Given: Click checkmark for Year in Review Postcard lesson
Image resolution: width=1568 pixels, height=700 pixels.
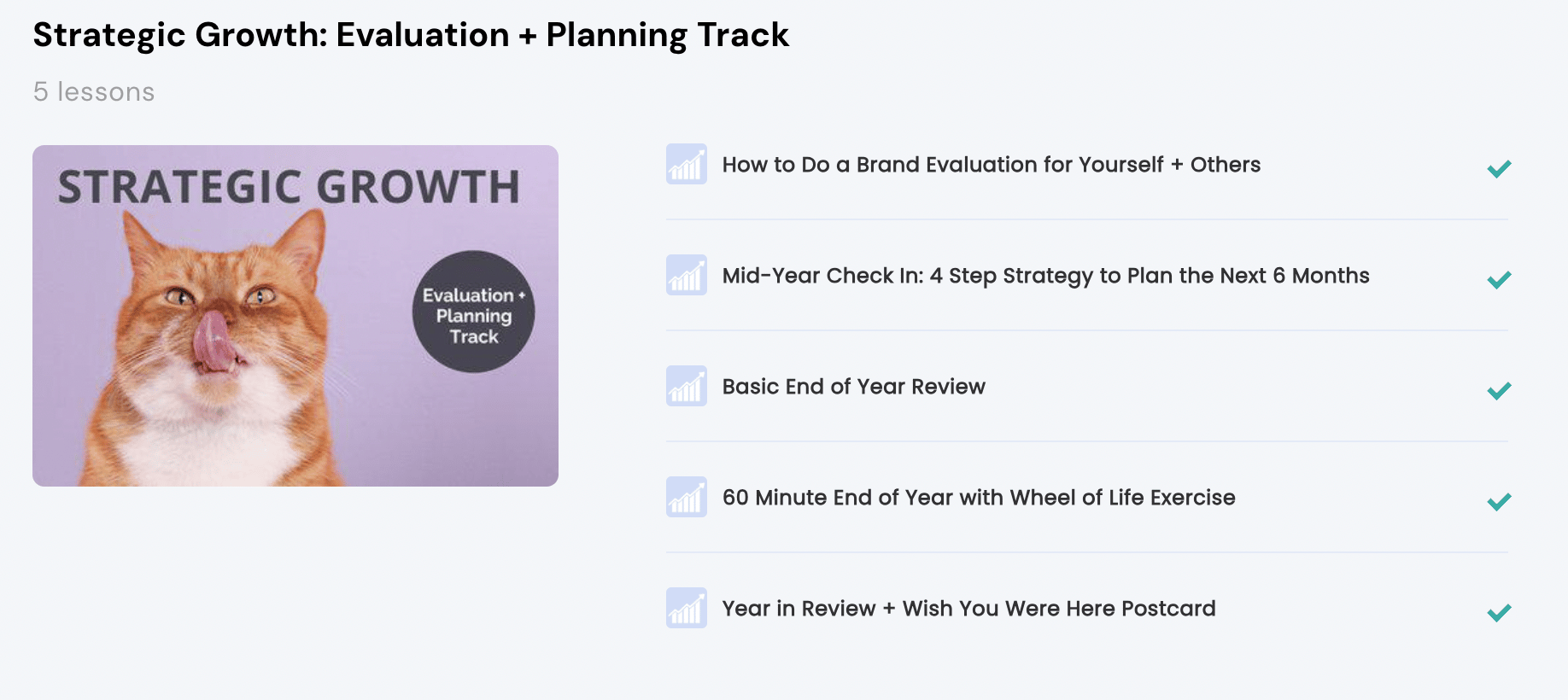Looking at the screenshot, I should coord(1499,613).
